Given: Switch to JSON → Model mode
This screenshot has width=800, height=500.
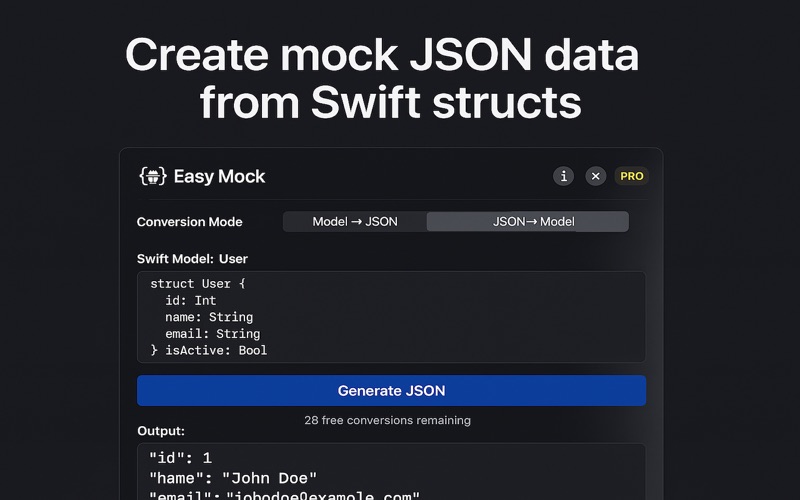Looking at the screenshot, I should pyautogui.click(x=528, y=221).
